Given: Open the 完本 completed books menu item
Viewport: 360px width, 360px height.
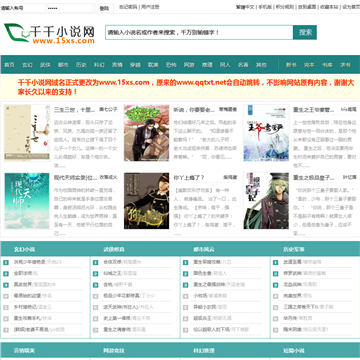Looking at the screenshot, I should (309, 65).
